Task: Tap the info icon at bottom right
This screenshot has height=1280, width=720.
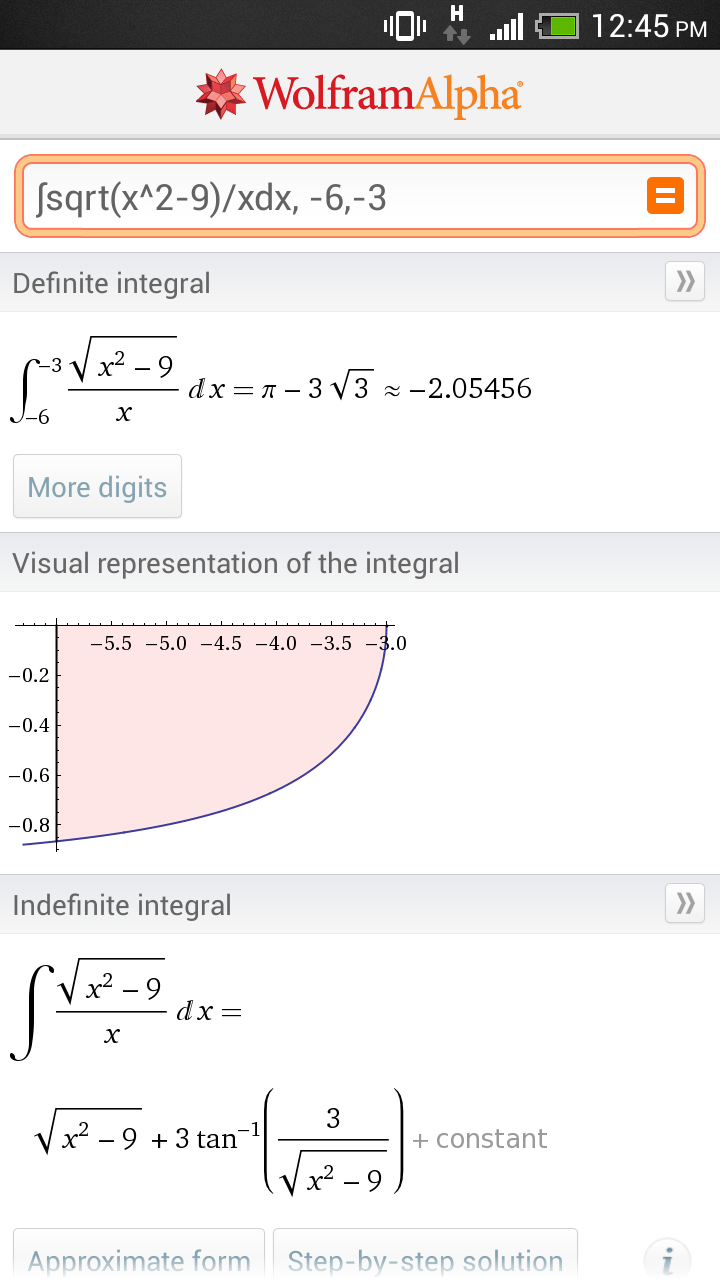Action: 666,1258
